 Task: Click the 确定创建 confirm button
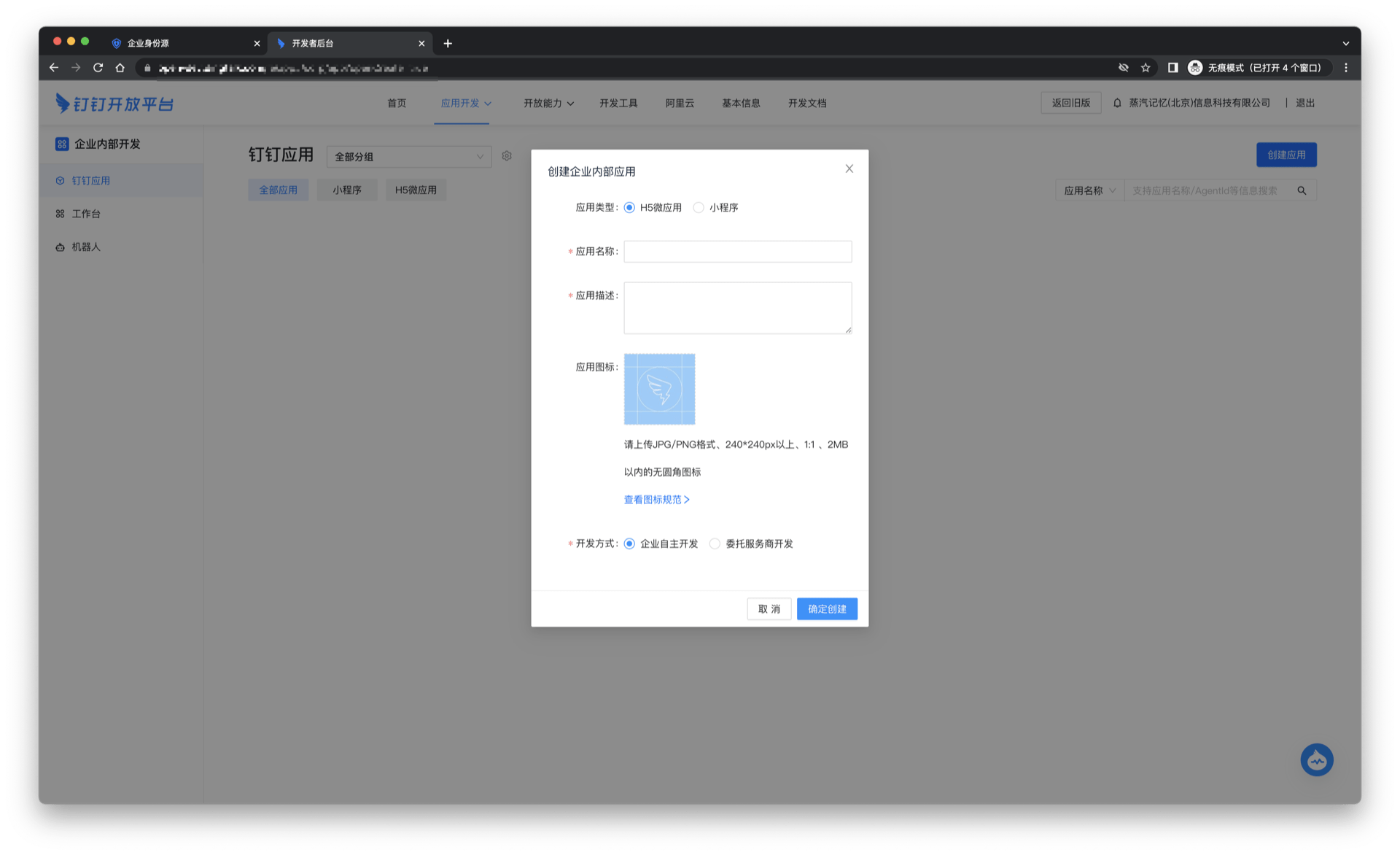click(x=827, y=609)
